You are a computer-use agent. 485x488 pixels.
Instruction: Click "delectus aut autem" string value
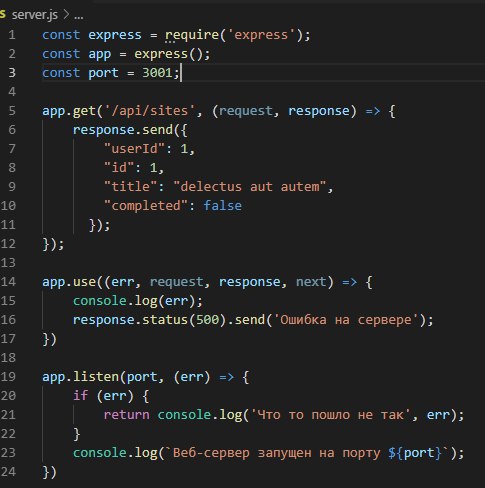(250, 187)
